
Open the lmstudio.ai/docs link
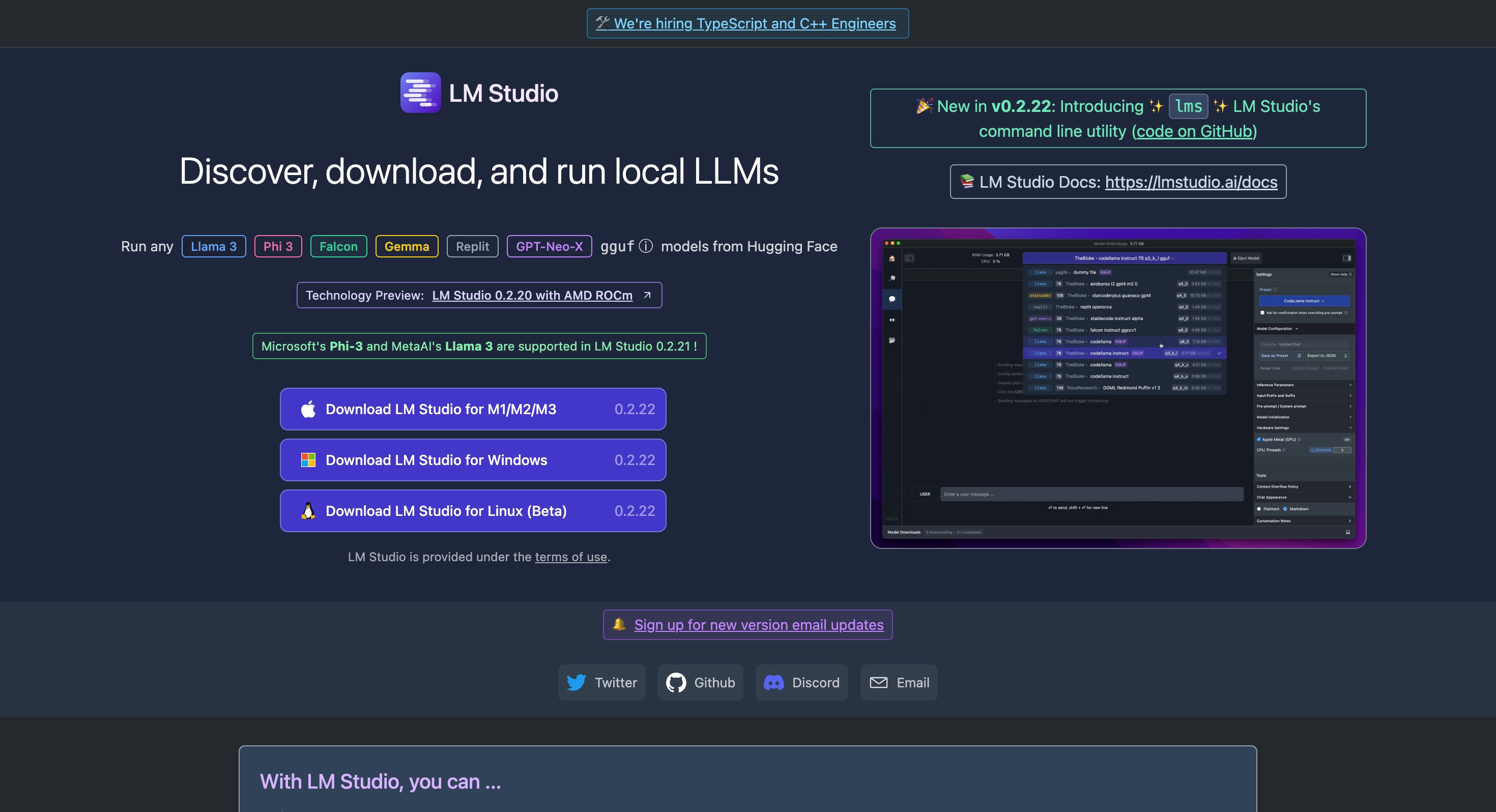1191,182
